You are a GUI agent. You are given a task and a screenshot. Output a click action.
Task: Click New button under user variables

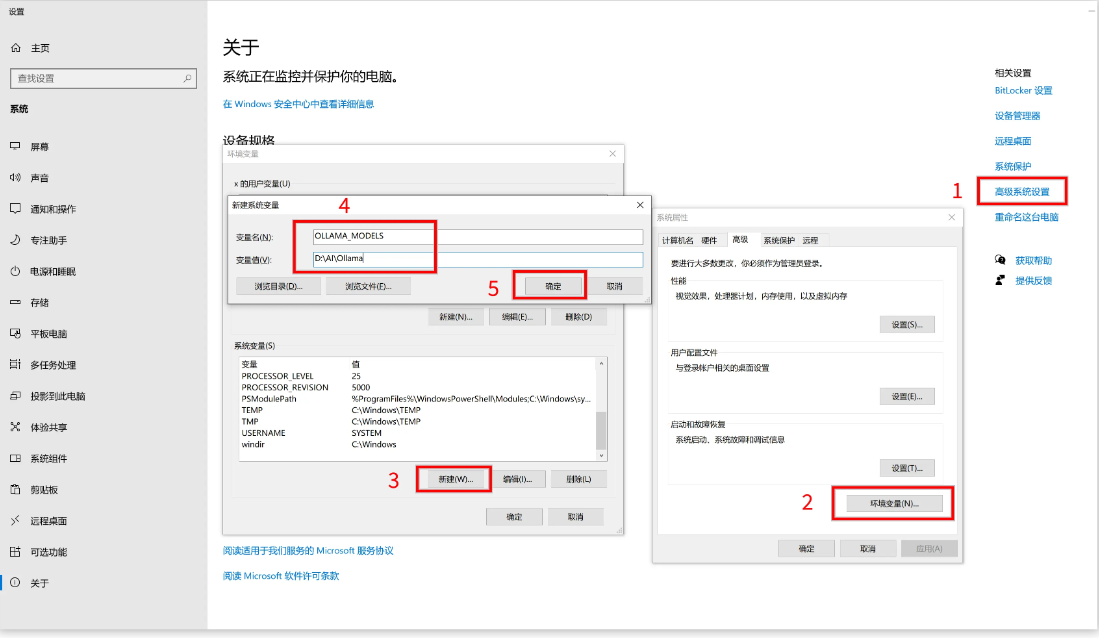point(456,317)
